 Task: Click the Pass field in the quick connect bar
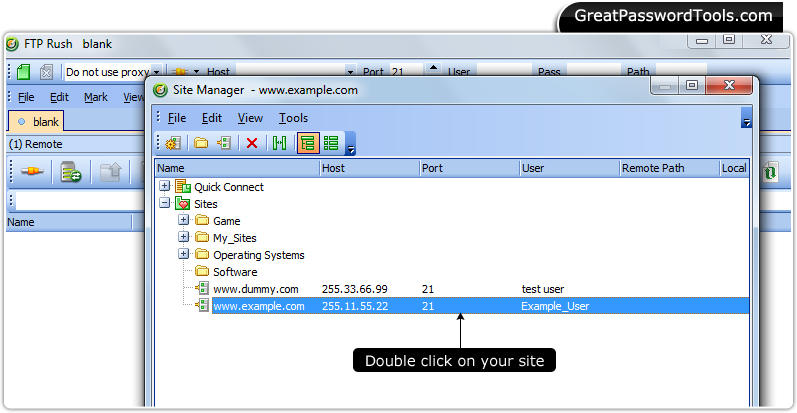[x=593, y=72]
